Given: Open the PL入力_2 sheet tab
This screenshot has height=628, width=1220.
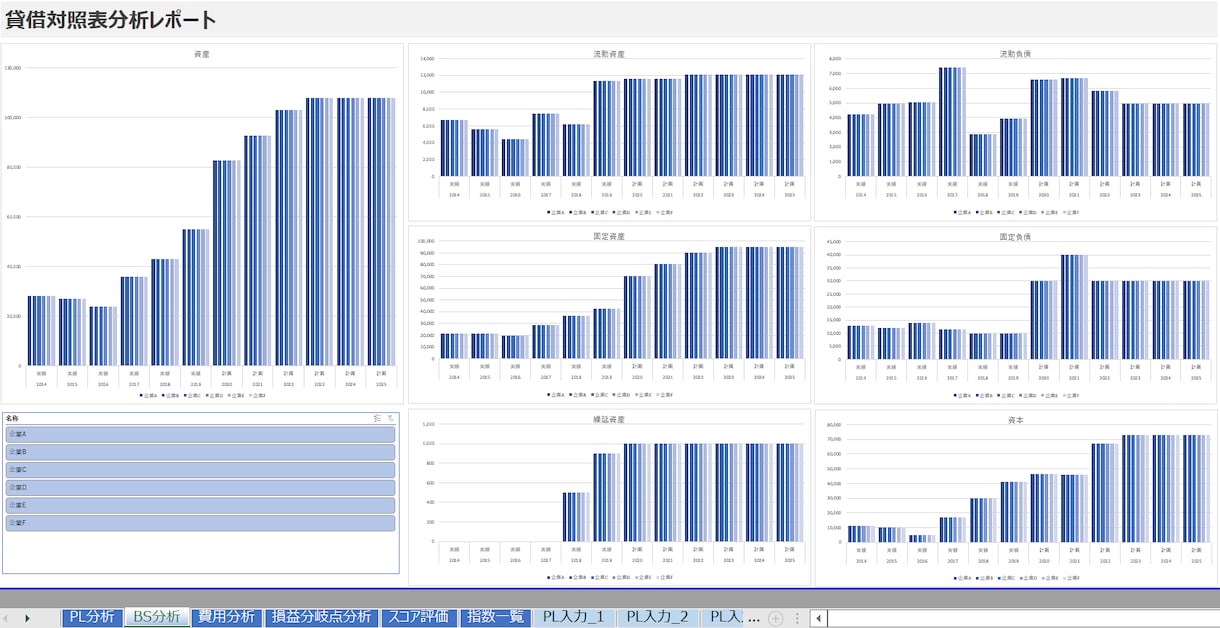Looking at the screenshot, I should [657, 617].
